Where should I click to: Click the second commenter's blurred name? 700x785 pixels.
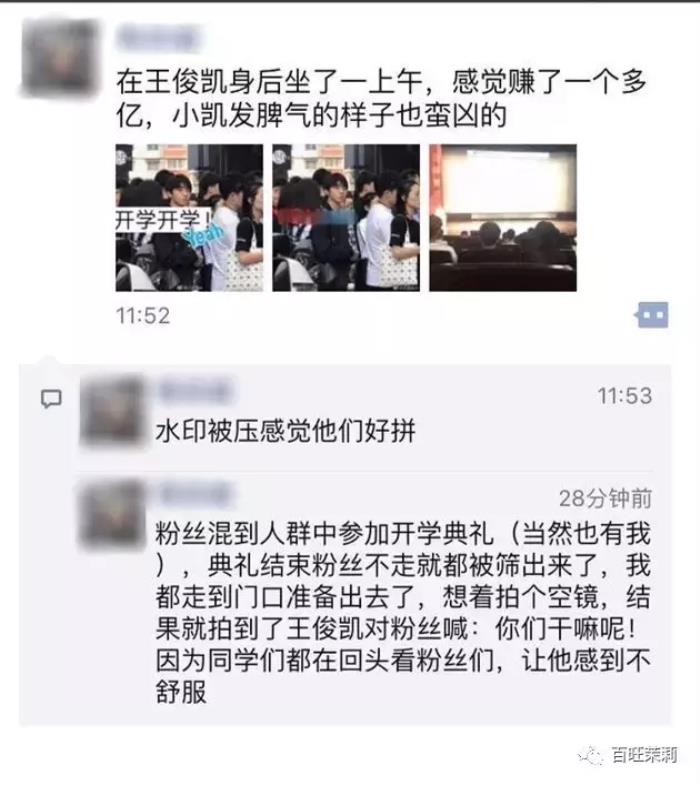(x=196, y=494)
